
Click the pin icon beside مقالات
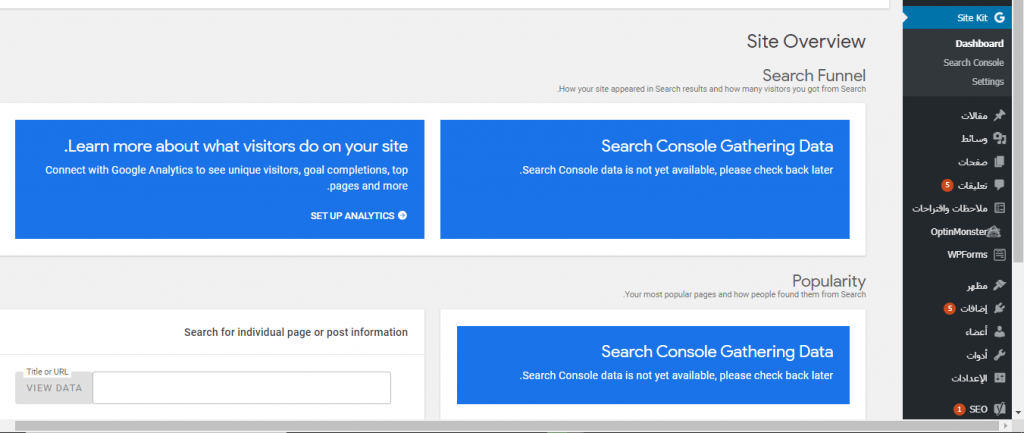pyautogui.click(x=999, y=115)
